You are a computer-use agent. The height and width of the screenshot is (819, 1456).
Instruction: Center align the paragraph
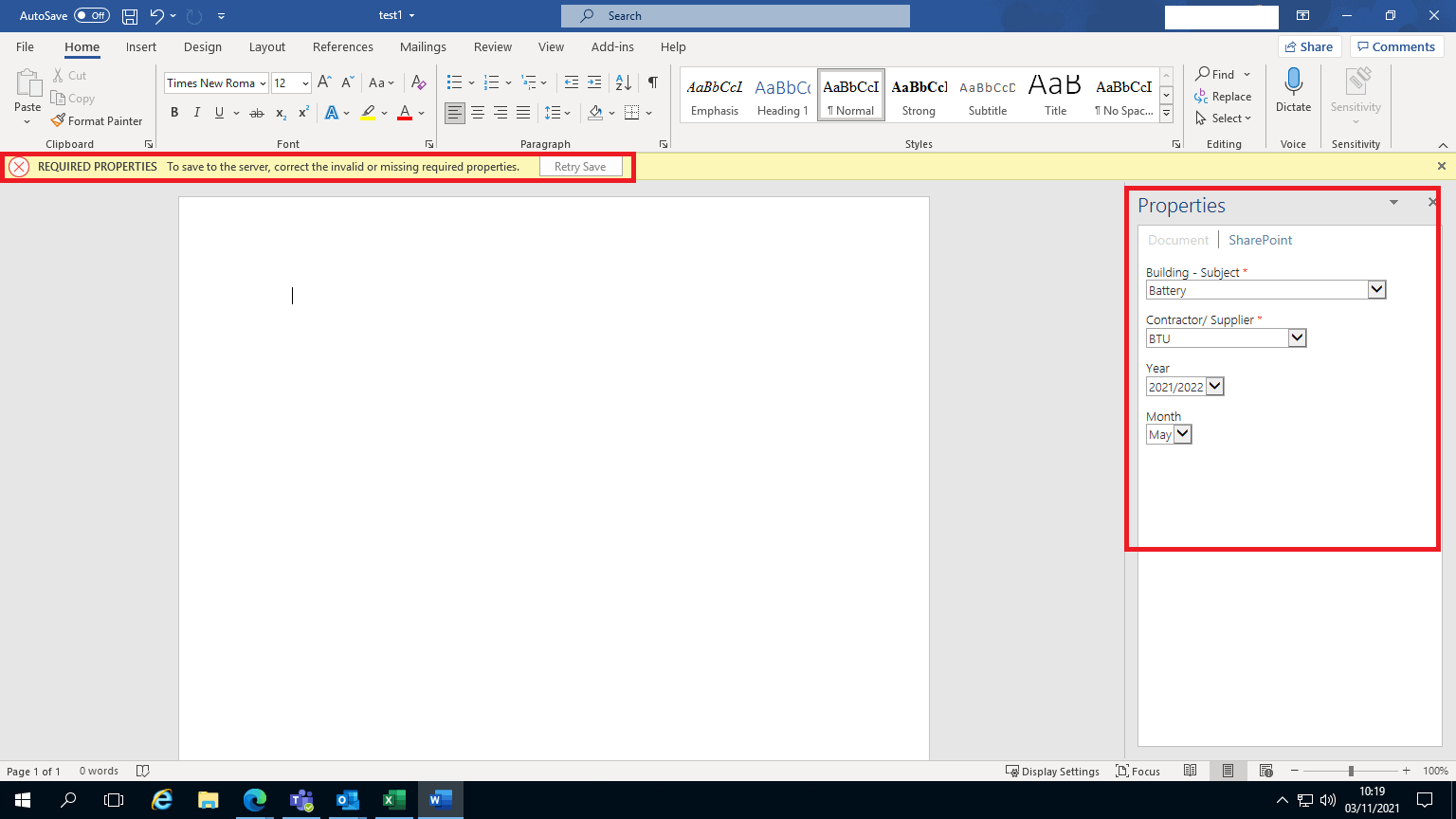[478, 113]
